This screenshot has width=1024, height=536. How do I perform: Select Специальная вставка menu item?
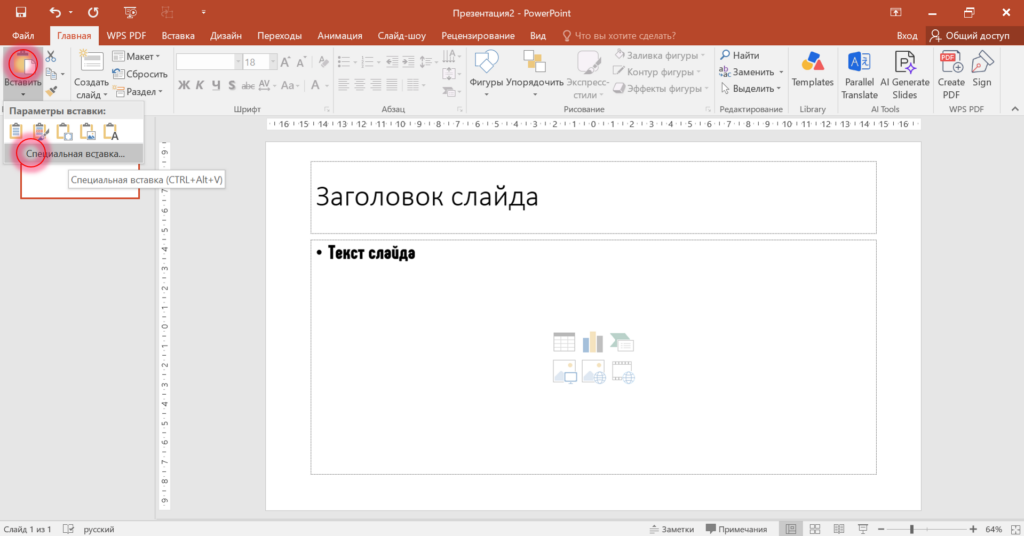(x=74, y=153)
